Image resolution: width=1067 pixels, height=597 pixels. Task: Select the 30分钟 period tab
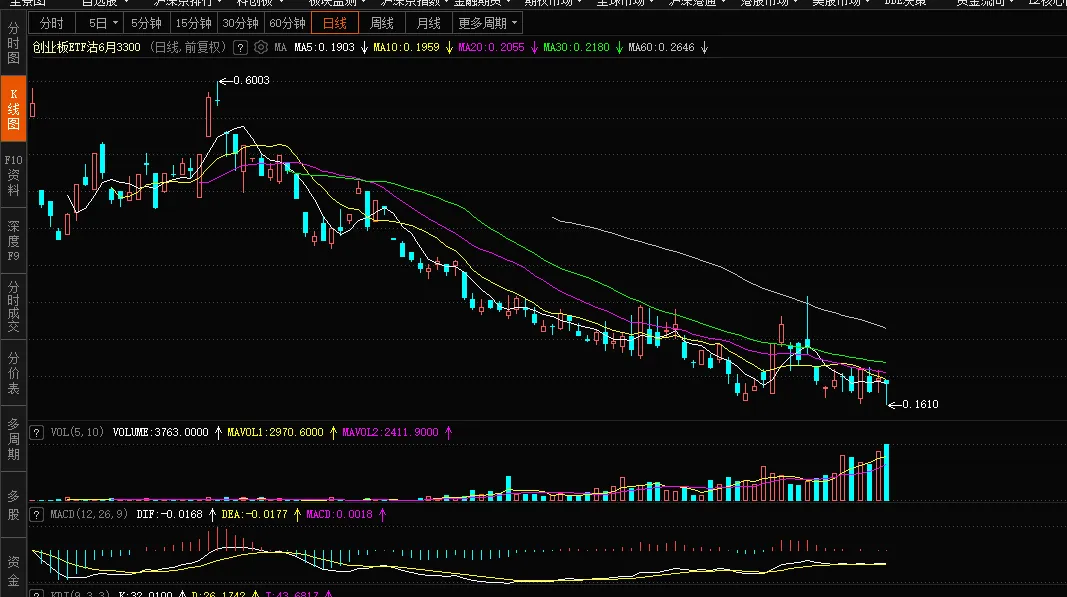point(240,23)
